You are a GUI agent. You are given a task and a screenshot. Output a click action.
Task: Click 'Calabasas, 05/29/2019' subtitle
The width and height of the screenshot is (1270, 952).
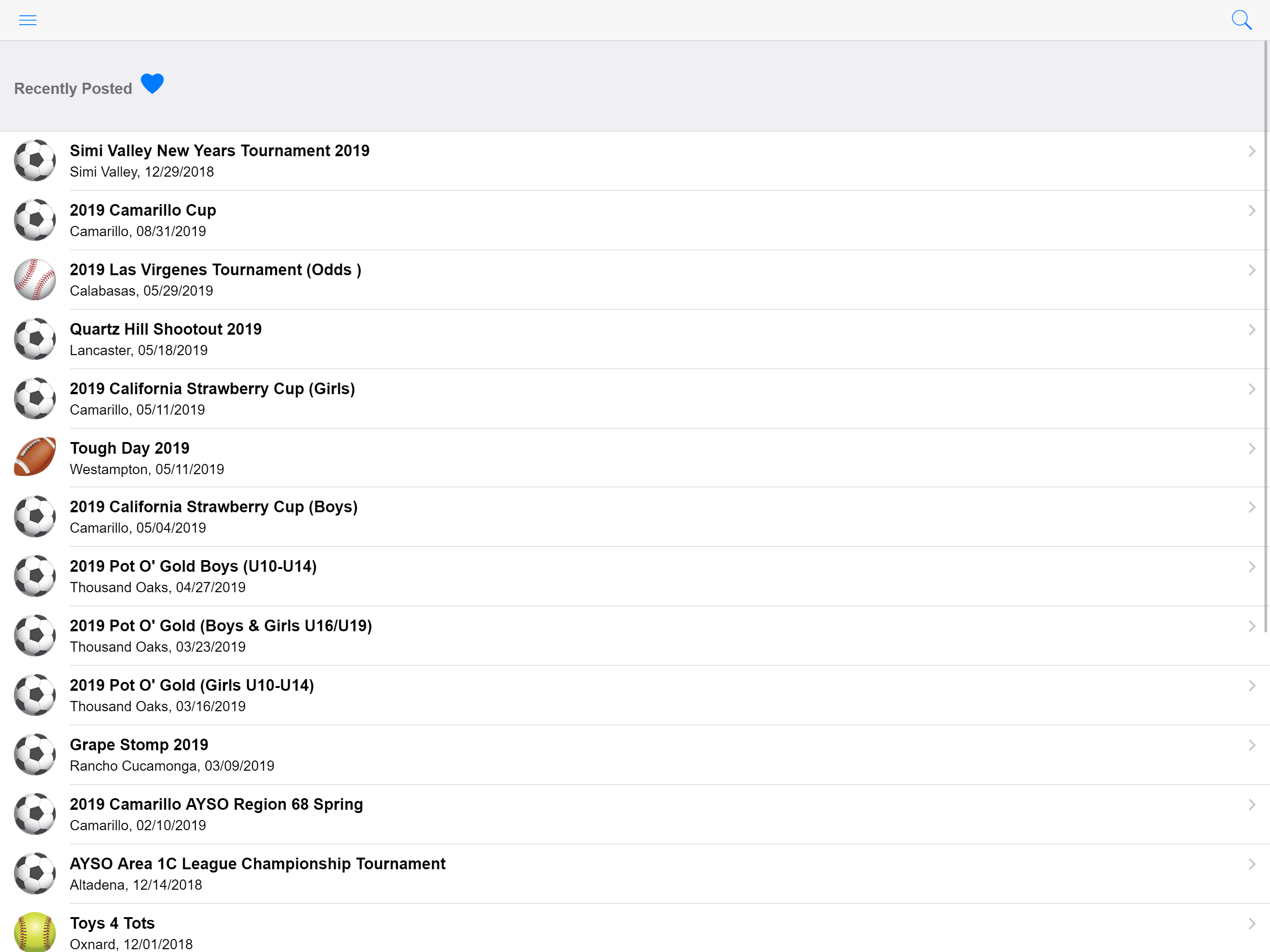(x=141, y=291)
